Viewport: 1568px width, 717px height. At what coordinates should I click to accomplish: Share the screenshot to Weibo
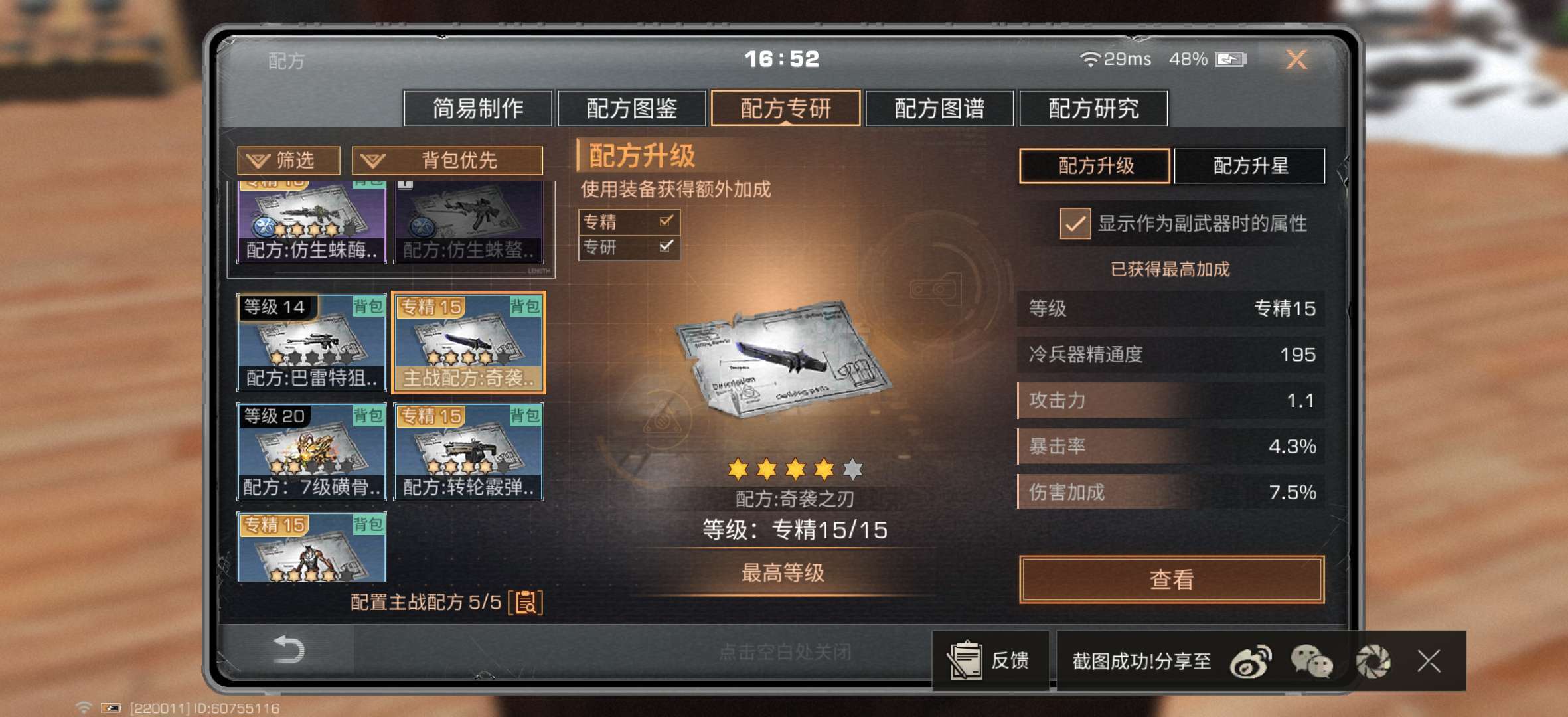click(1251, 661)
